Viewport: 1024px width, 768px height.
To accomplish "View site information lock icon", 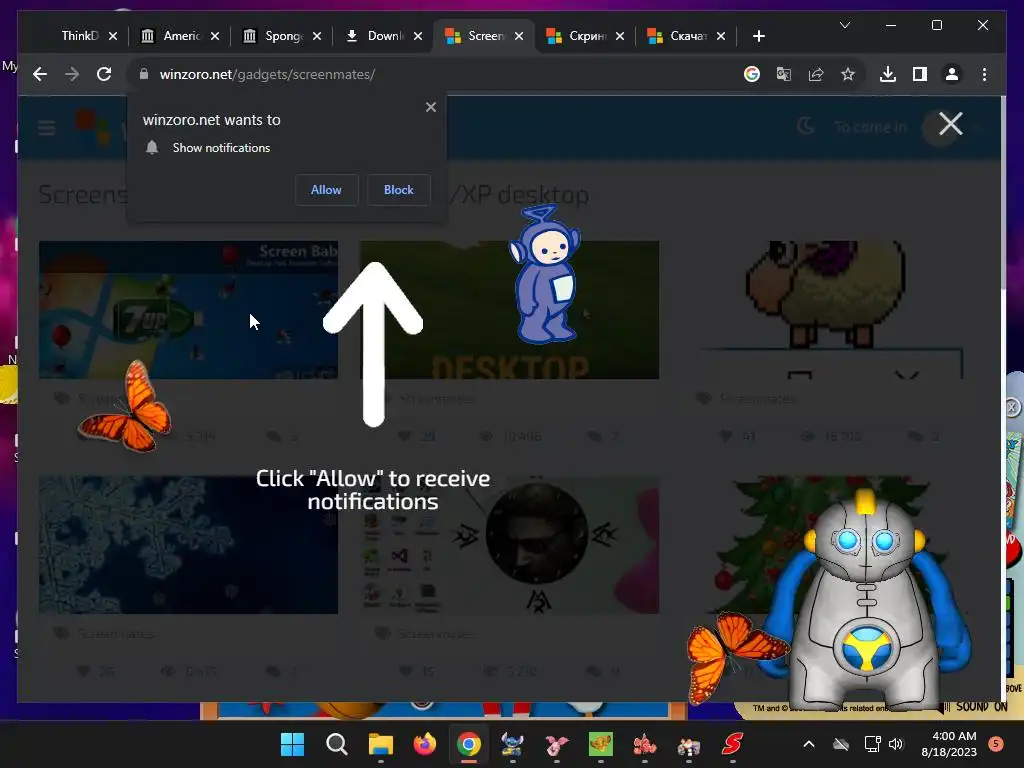I will click(144, 74).
